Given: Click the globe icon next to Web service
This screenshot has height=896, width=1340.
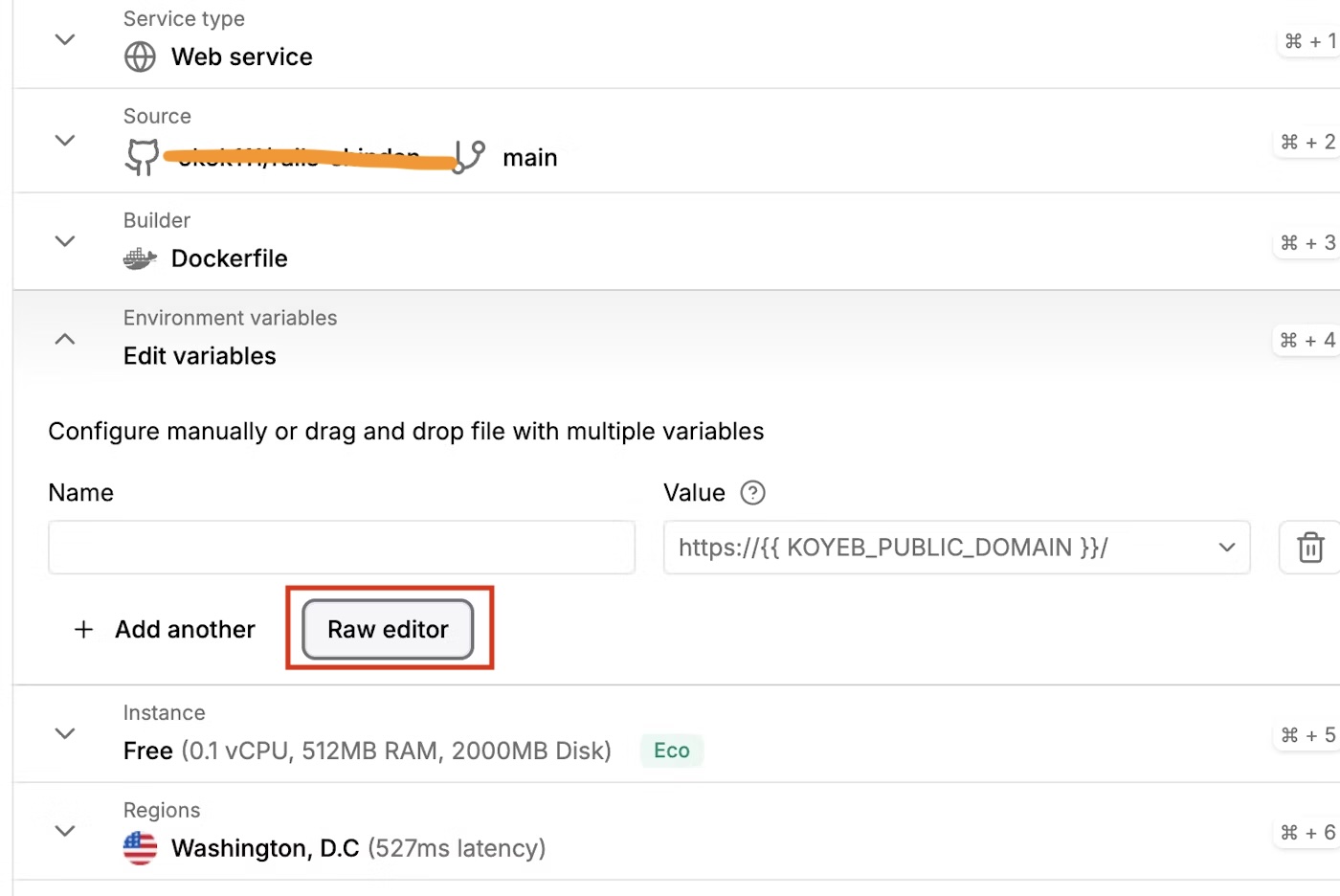Looking at the screenshot, I should point(140,57).
